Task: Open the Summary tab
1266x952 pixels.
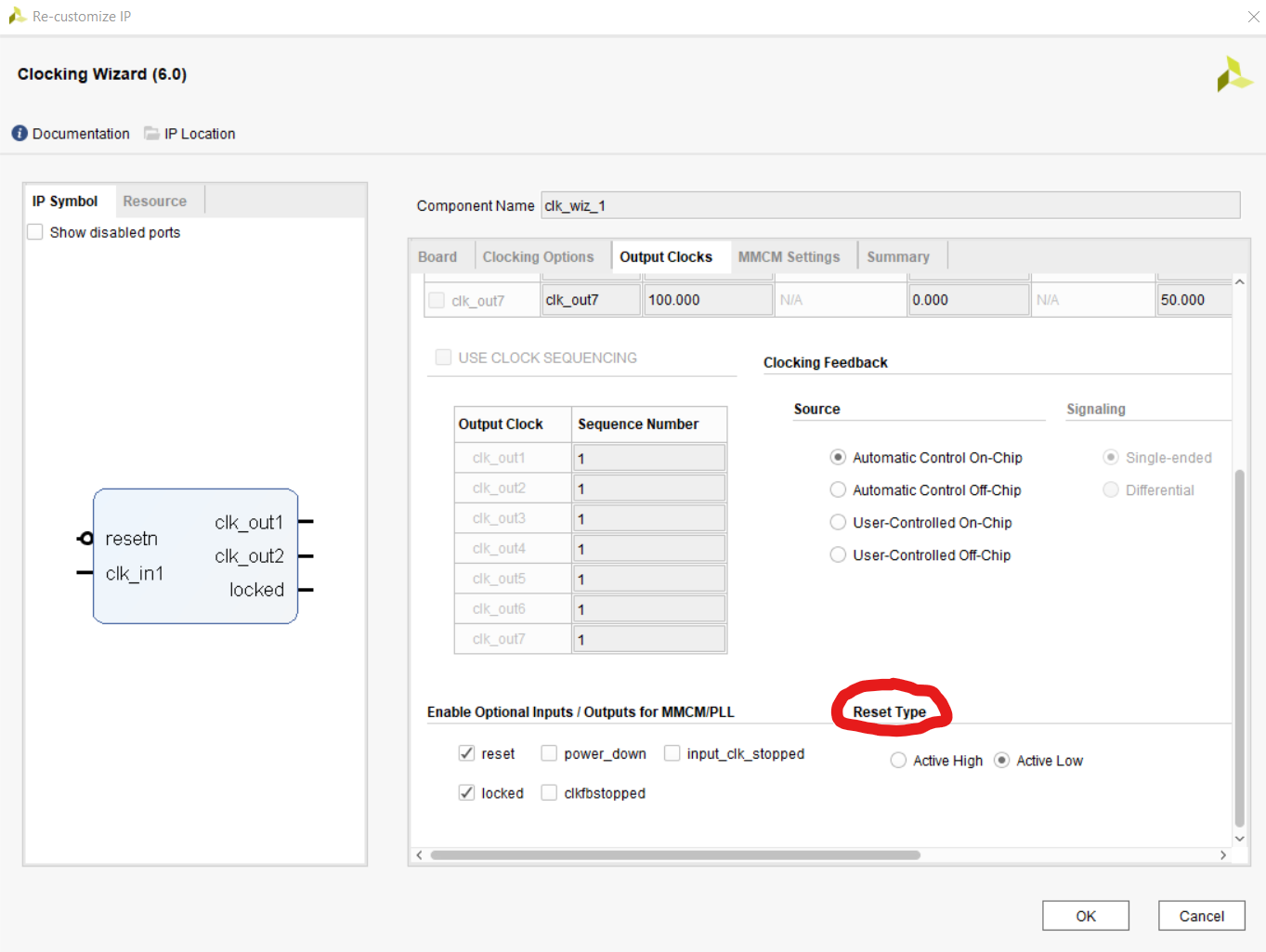Action: click(897, 255)
